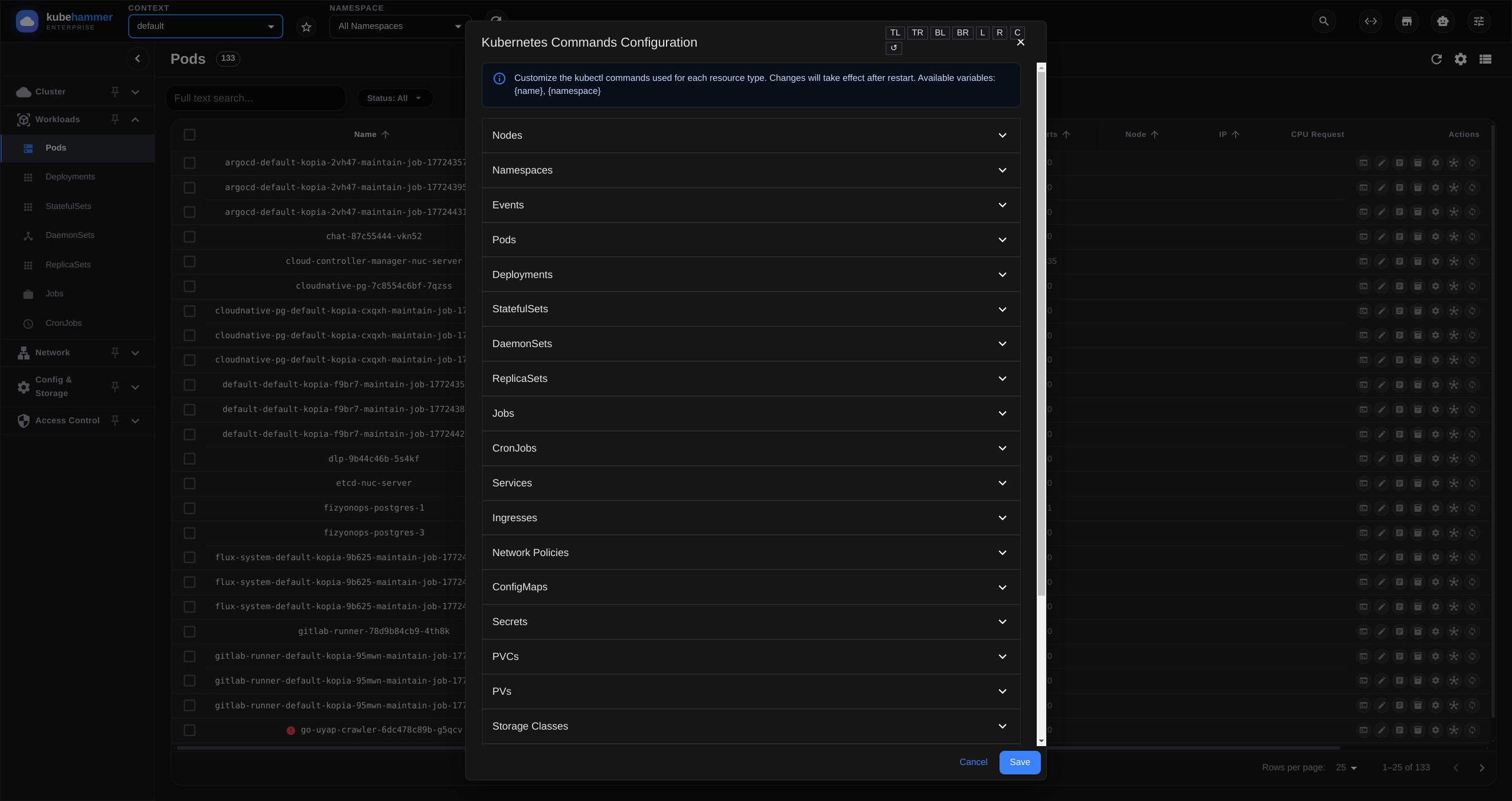The width and height of the screenshot is (1512, 801).
Task: Pin the Network section
Action: point(115,352)
